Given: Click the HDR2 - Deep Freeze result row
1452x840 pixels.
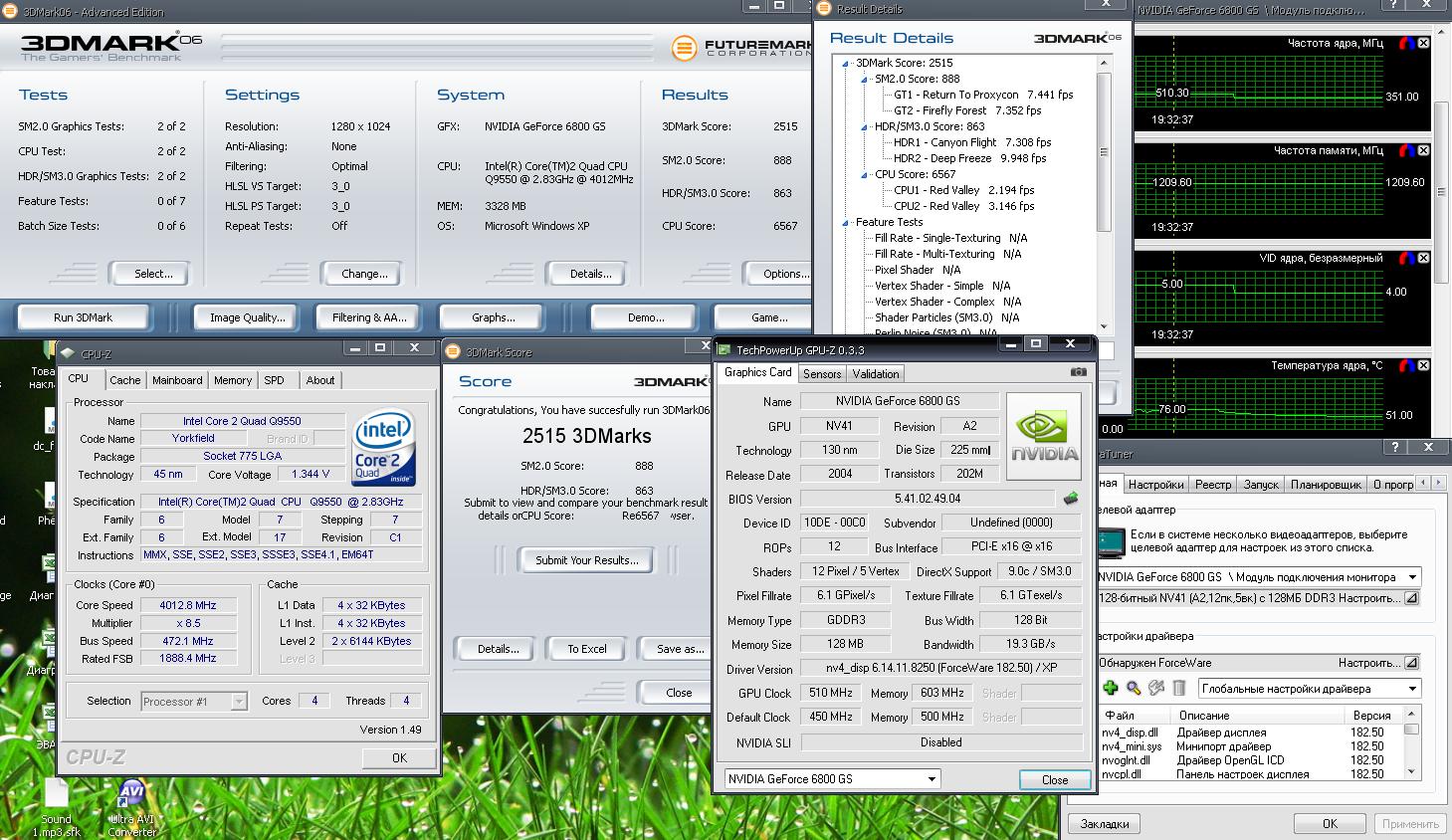Looking at the screenshot, I should pos(969,158).
